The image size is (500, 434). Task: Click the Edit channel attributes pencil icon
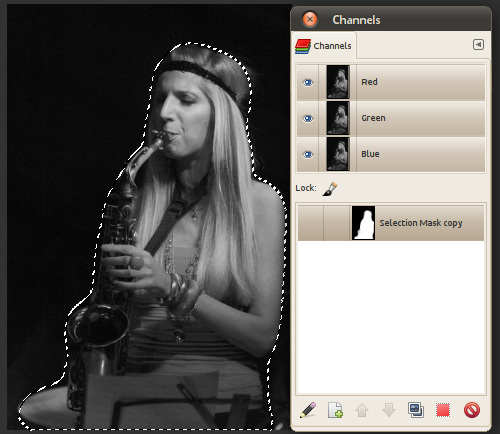(308, 410)
